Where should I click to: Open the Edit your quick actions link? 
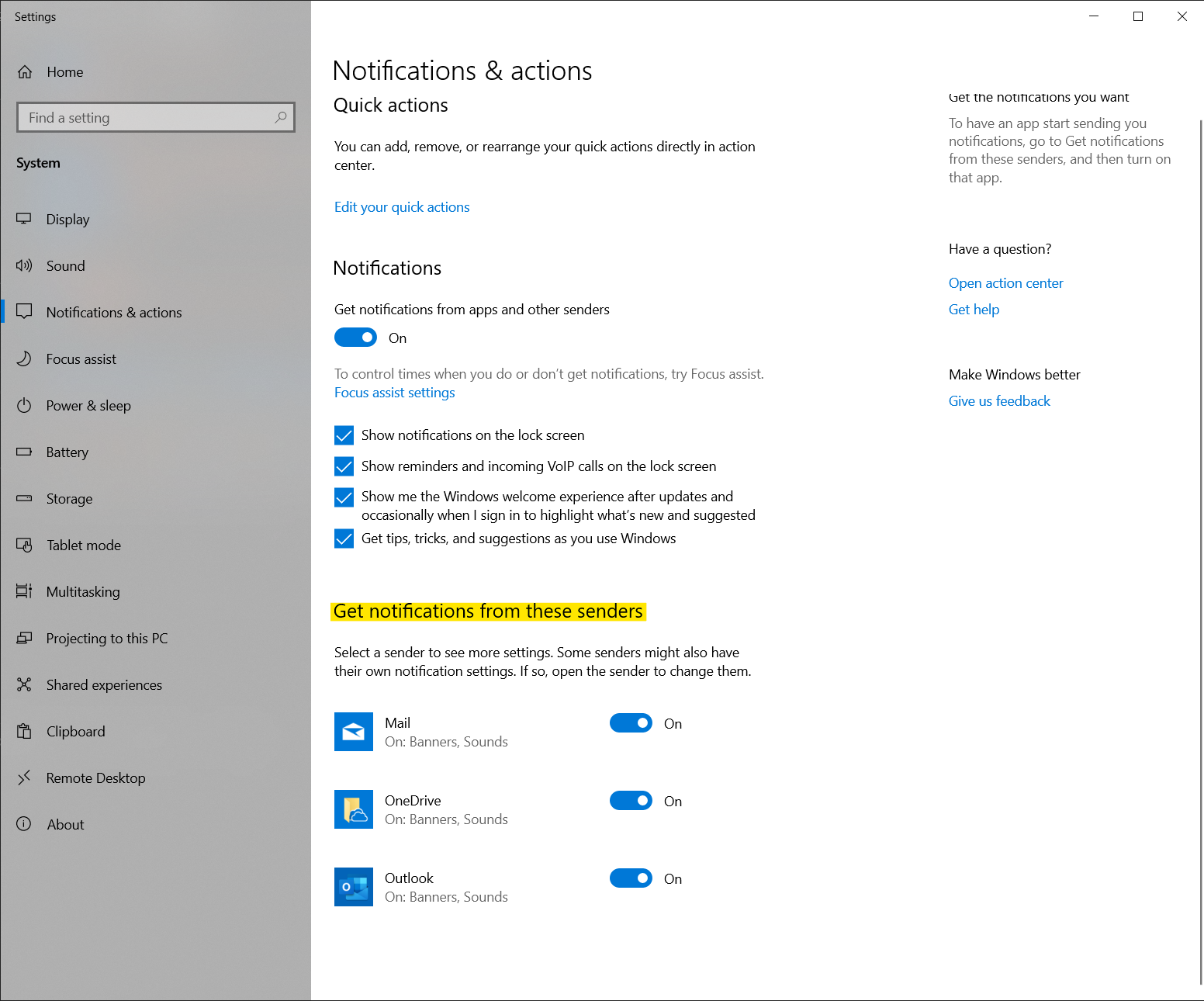pos(401,206)
